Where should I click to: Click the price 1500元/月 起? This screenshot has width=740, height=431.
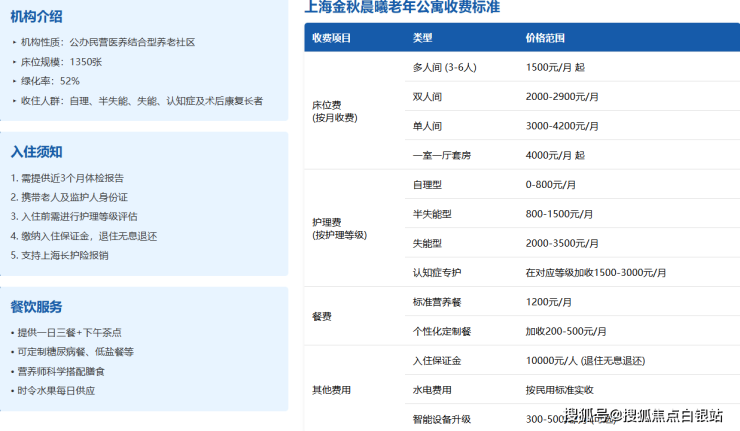(555, 68)
